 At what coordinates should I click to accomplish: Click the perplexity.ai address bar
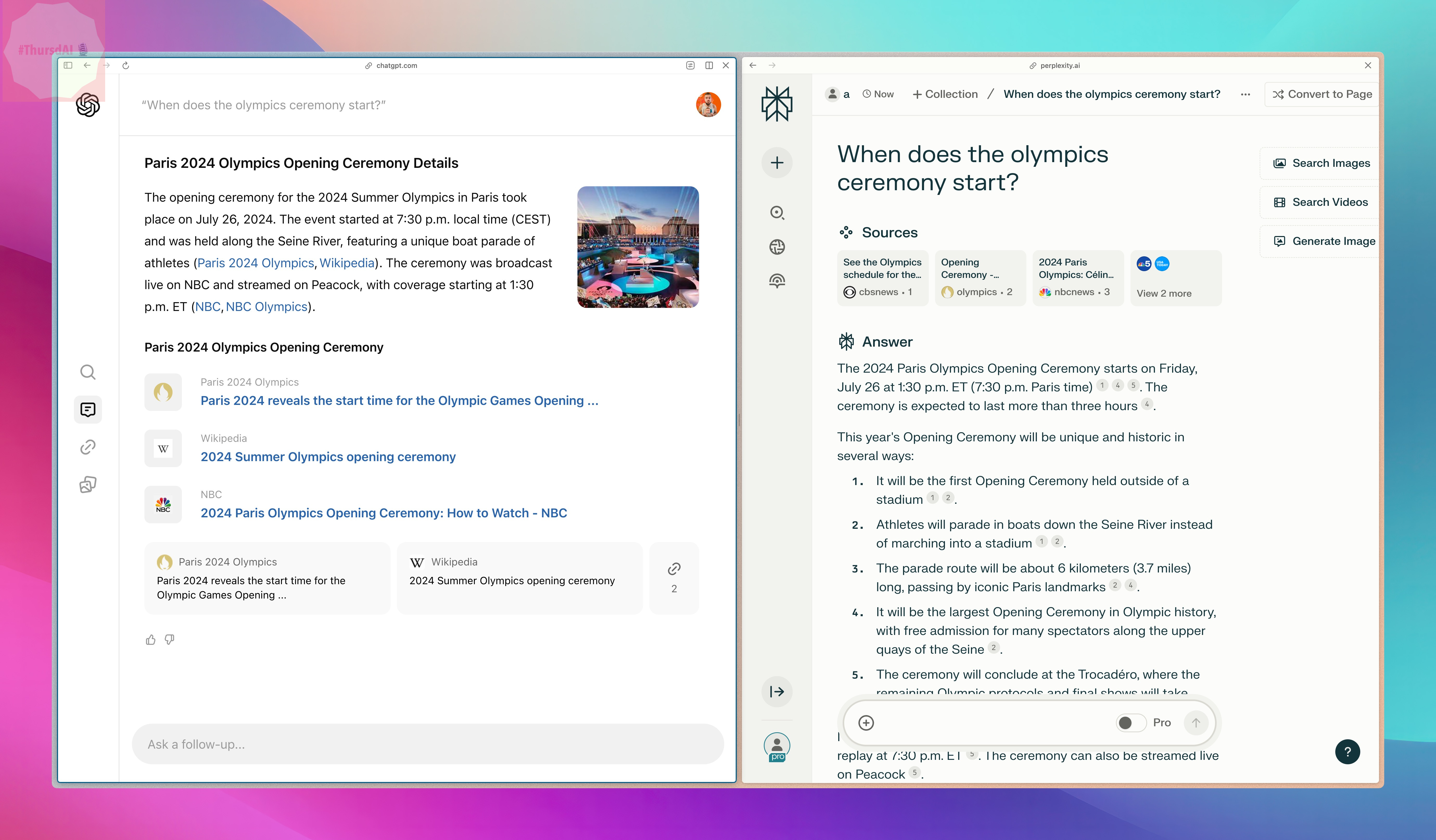tap(1054, 66)
